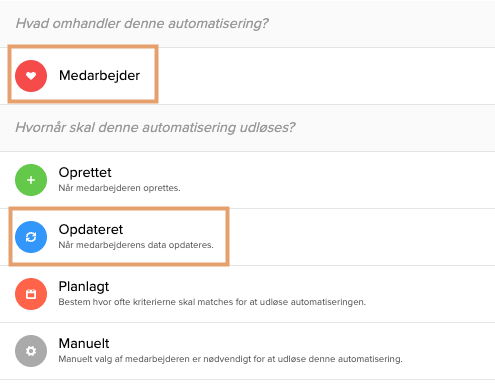Click 'Når medarbejderen oprettes.' description
This screenshot has width=495, height=386.
(119, 188)
